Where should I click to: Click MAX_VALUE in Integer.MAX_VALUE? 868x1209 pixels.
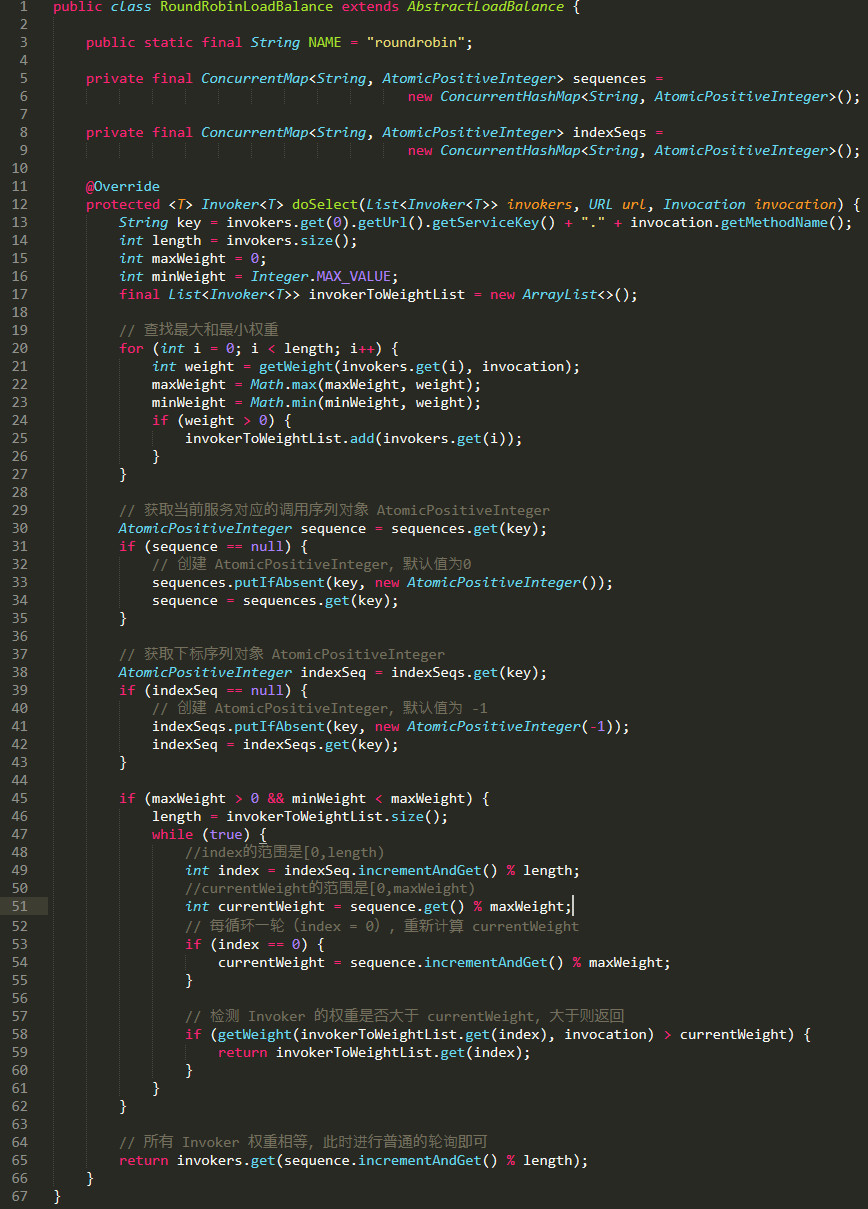[x=354, y=277]
